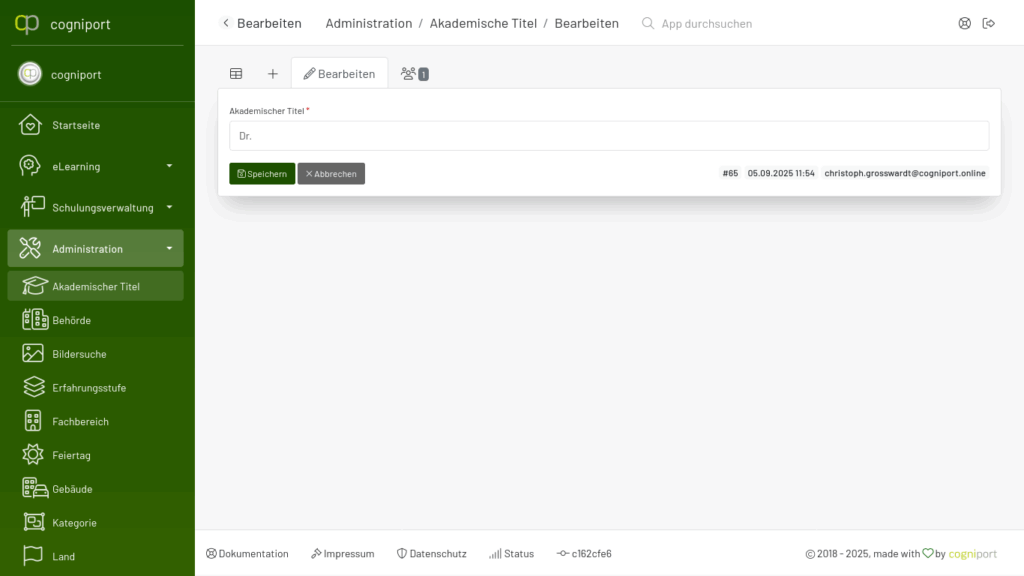
Task: Click the Abbrechen button
Action: 331,174
